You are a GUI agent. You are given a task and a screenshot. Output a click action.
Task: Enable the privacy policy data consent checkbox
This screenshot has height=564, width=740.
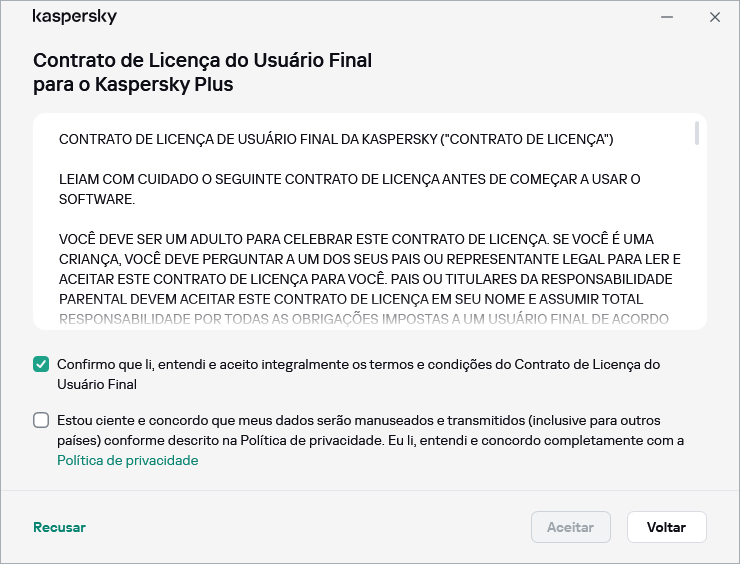tap(41, 421)
